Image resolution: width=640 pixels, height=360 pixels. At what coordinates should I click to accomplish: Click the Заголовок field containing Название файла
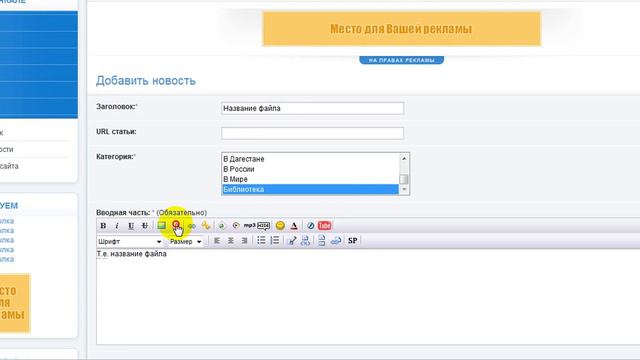click(313, 108)
